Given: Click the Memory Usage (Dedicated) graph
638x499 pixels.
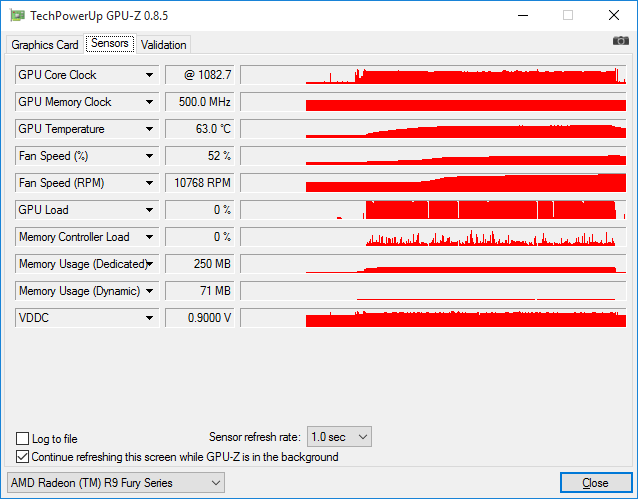Looking at the screenshot, I should [x=433, y=264].
